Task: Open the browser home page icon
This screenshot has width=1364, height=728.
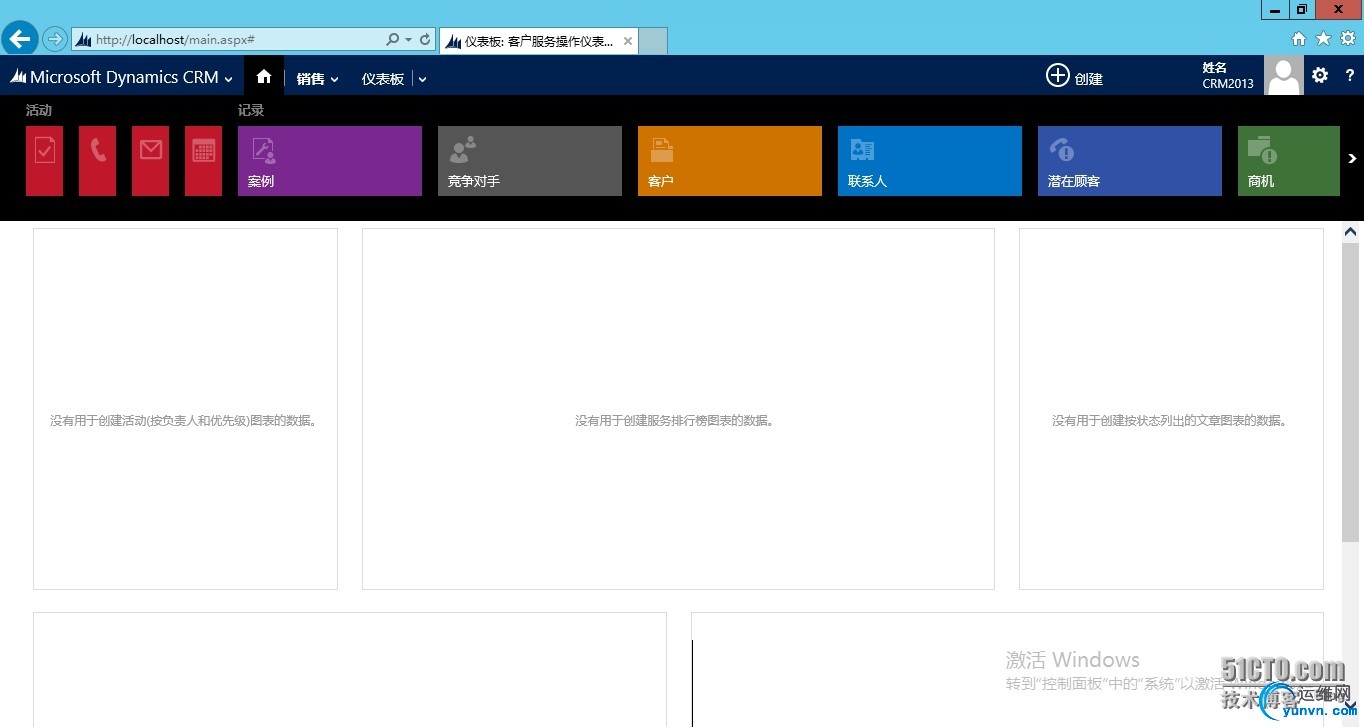Action: (x=1299, y=39)
